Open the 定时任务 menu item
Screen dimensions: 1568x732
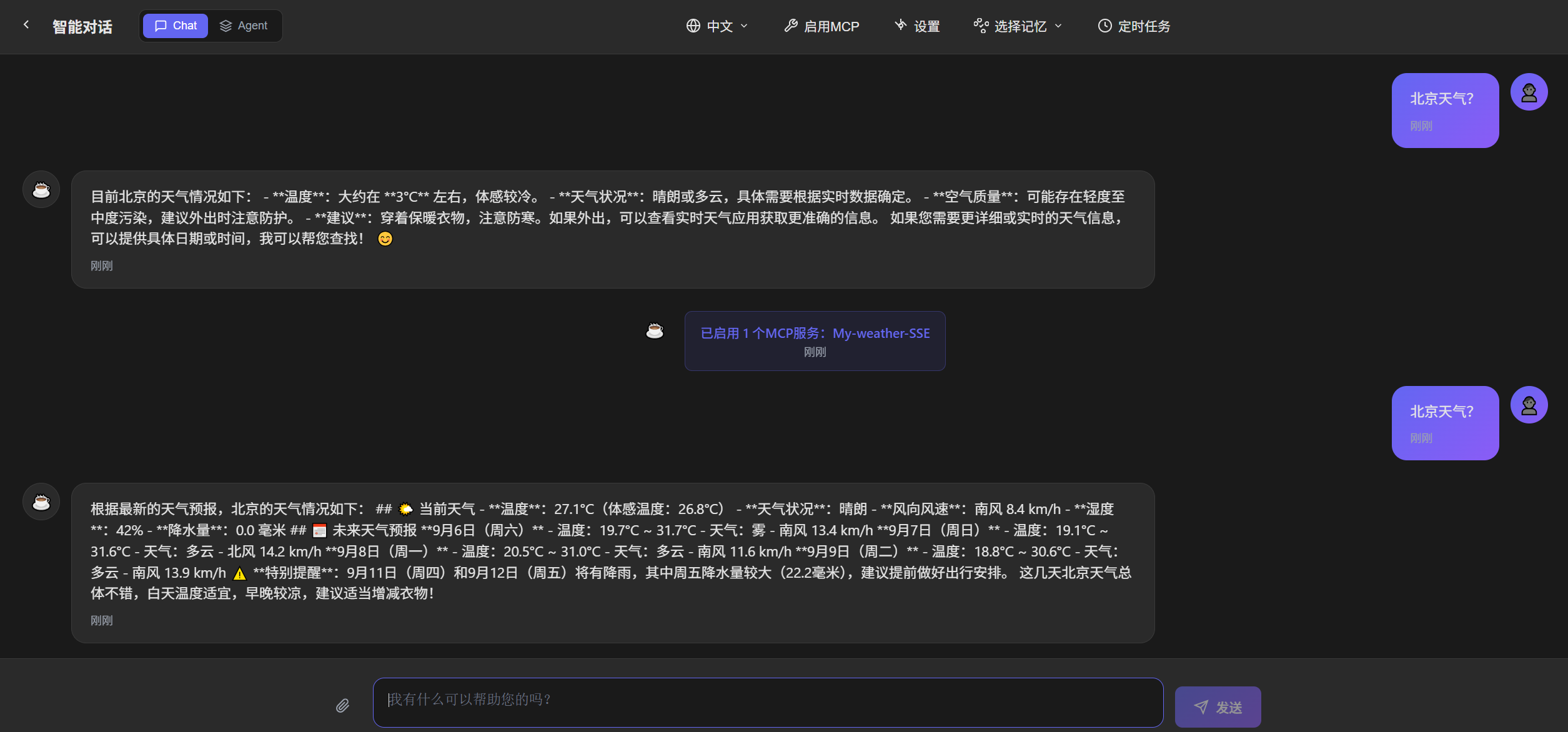pos(1143,26)
